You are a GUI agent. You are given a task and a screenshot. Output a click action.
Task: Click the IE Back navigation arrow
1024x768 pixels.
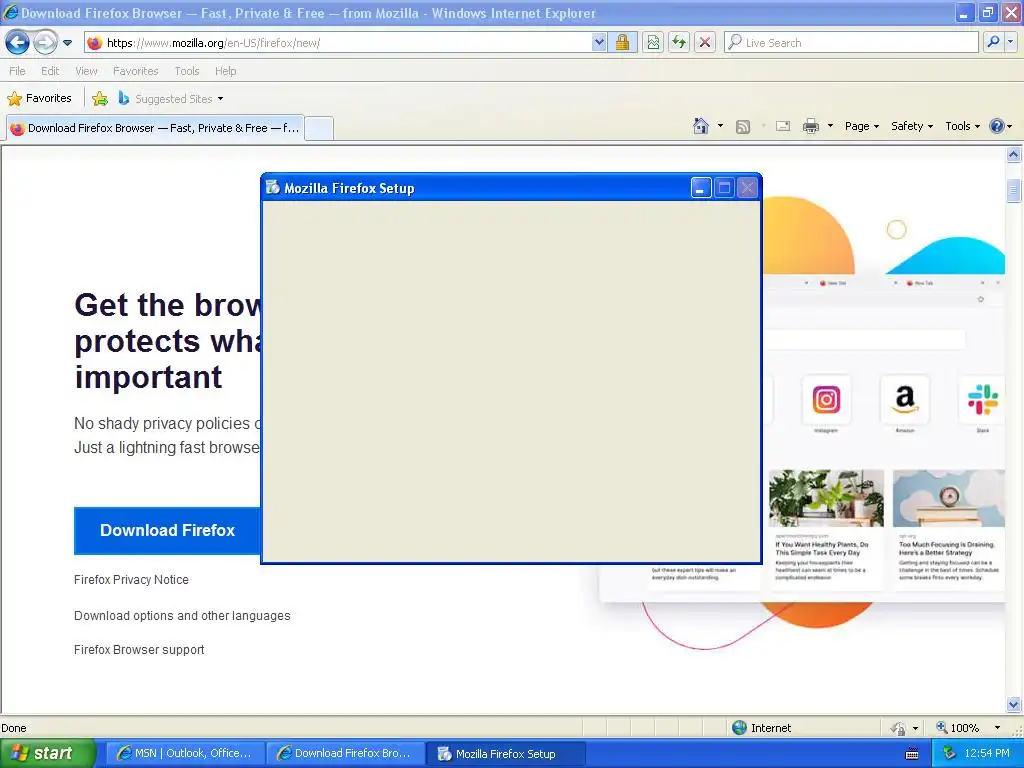(18, 43)
